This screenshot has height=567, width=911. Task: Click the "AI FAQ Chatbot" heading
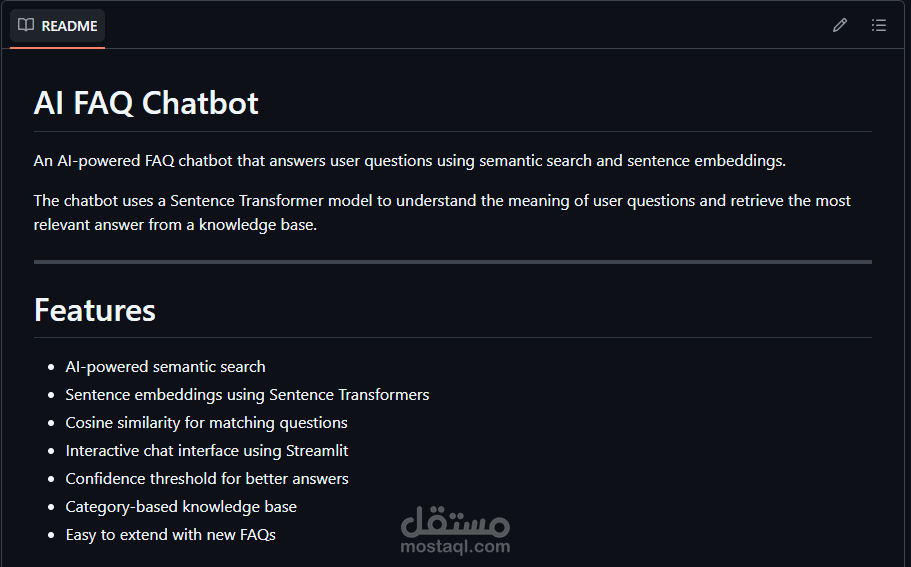coord(146,103)
